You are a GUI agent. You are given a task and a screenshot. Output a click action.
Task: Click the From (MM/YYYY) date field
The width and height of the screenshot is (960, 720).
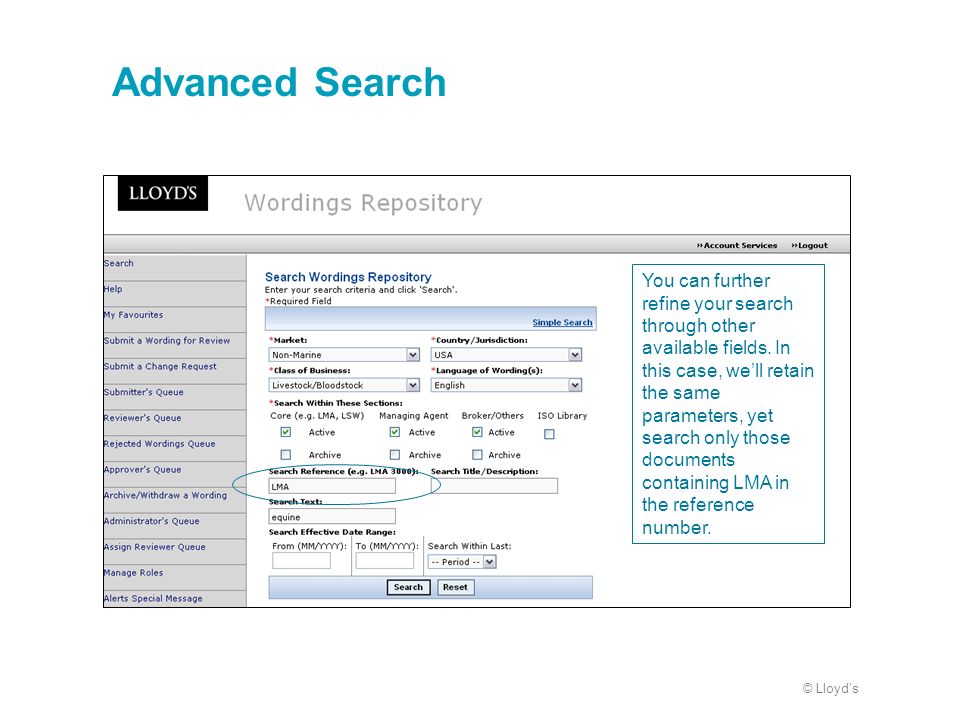tap(301, 561)
